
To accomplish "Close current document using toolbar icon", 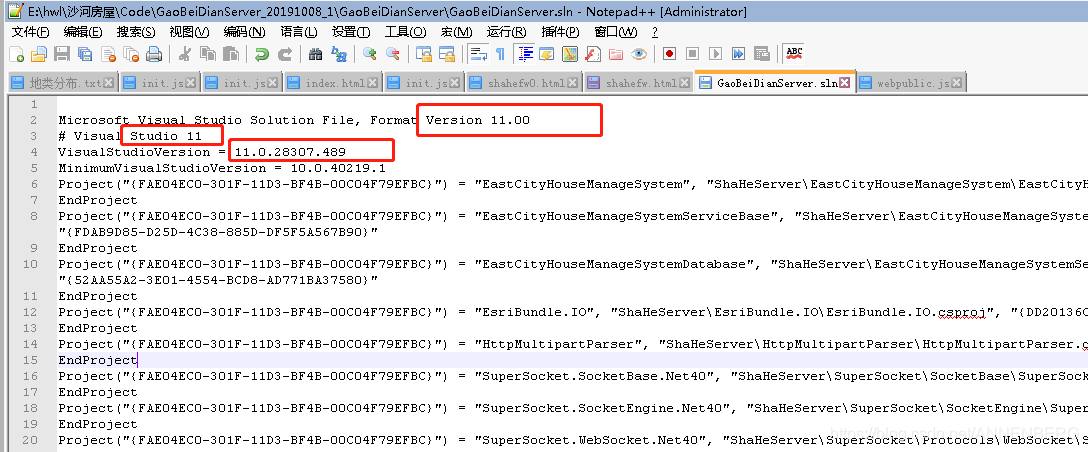I will click(x=108, y=54).
